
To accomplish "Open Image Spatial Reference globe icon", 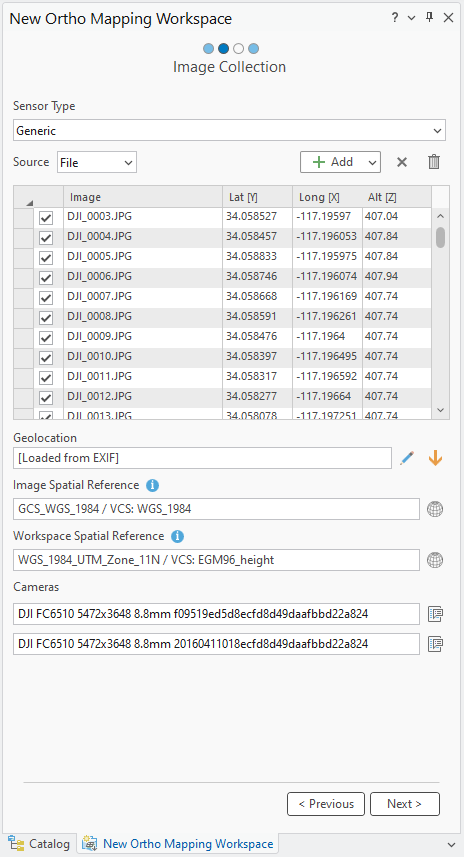I will pos(435,509).
